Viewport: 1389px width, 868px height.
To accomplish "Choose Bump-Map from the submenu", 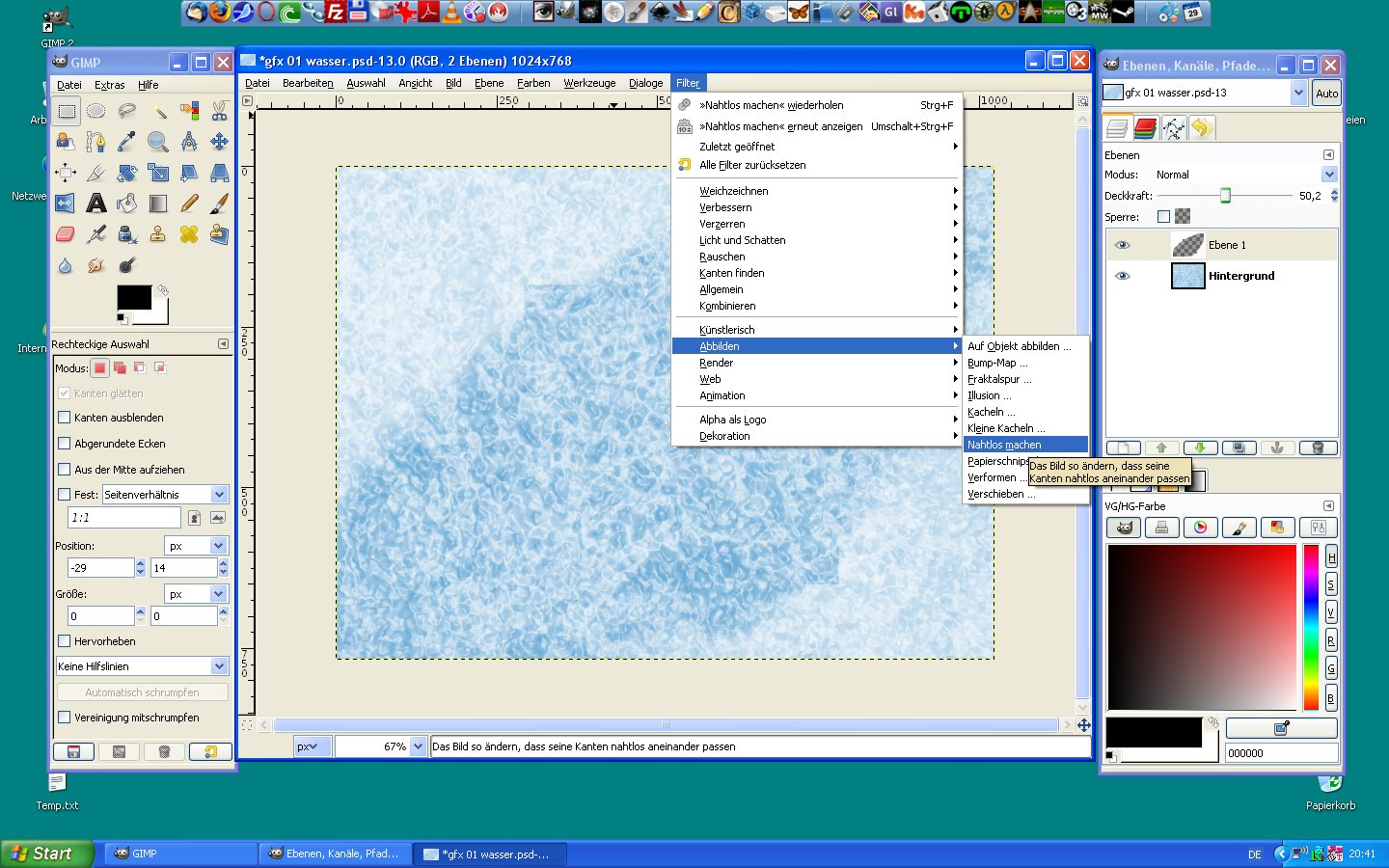I will tap(1025, 363).
